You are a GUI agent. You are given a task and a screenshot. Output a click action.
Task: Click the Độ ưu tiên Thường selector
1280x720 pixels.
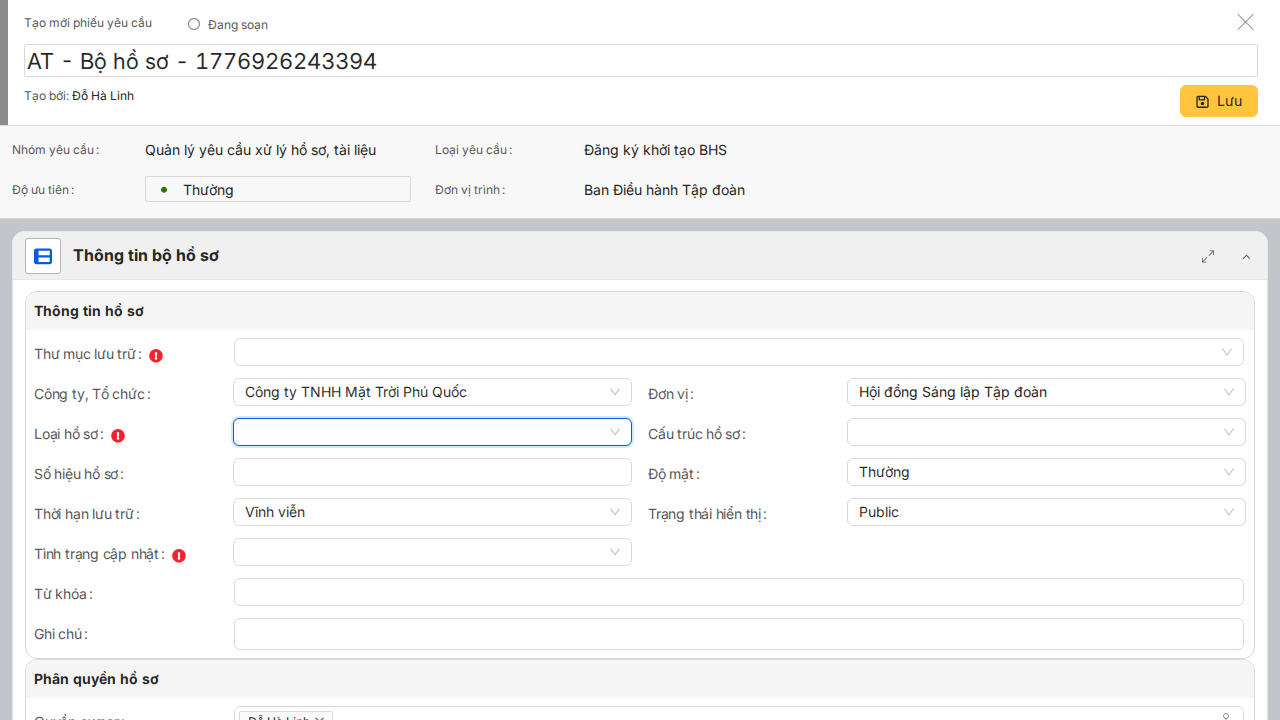[x=278, y=189]
